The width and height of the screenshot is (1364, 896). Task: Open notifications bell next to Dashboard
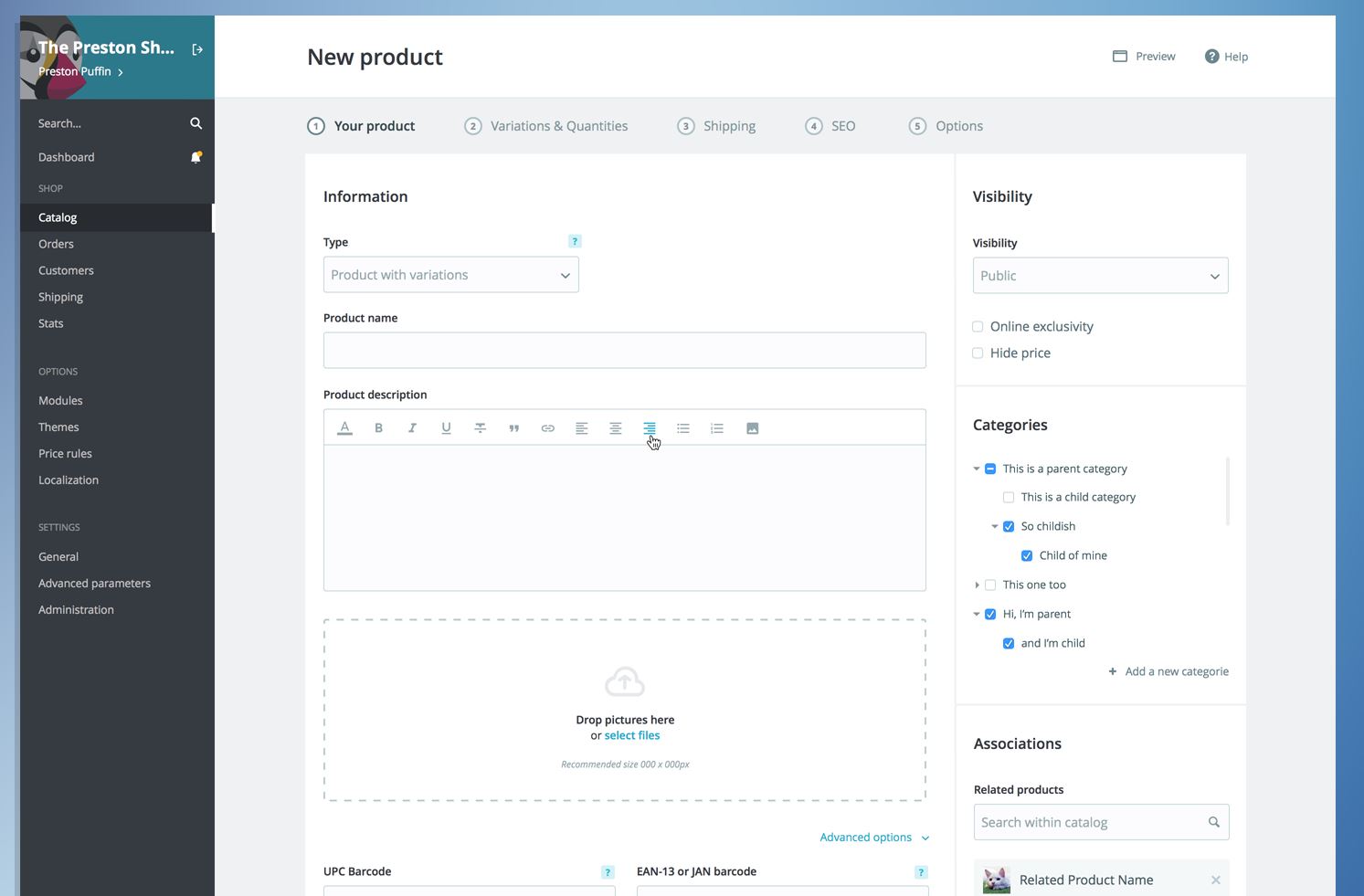coord(196,157)
